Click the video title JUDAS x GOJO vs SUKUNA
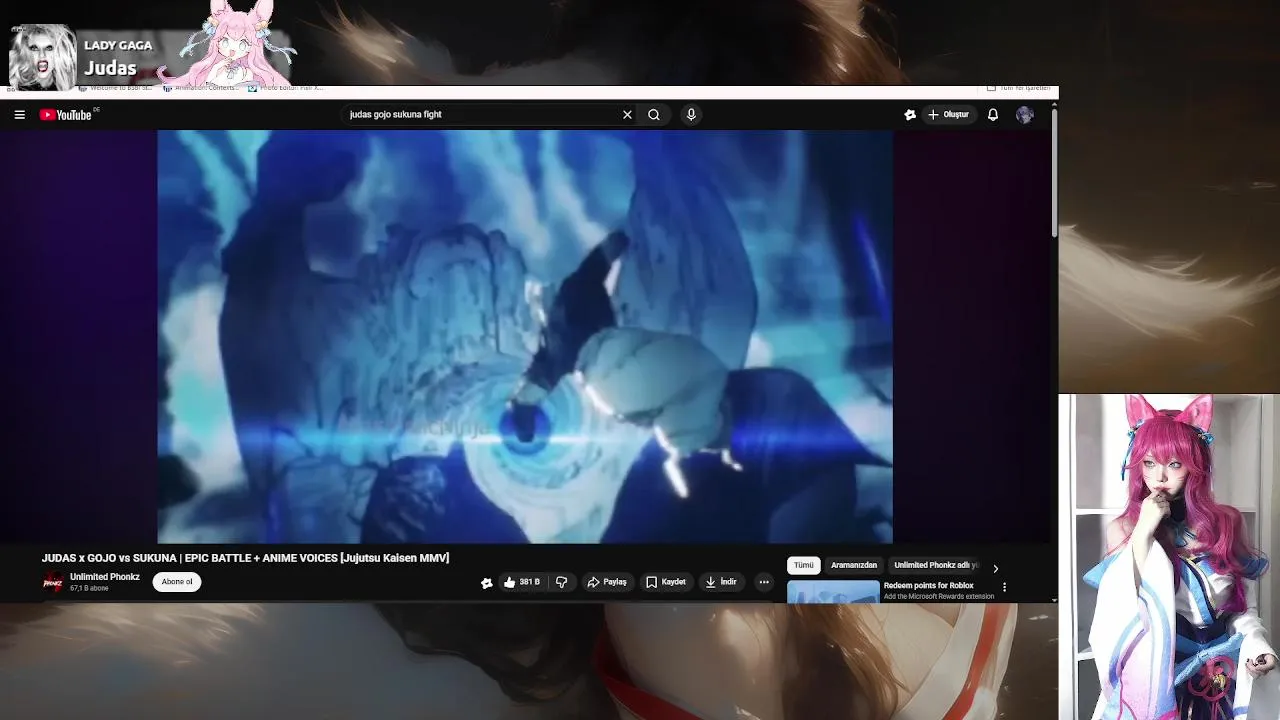This screenshot has height=720, width=1280. point(245,558)
